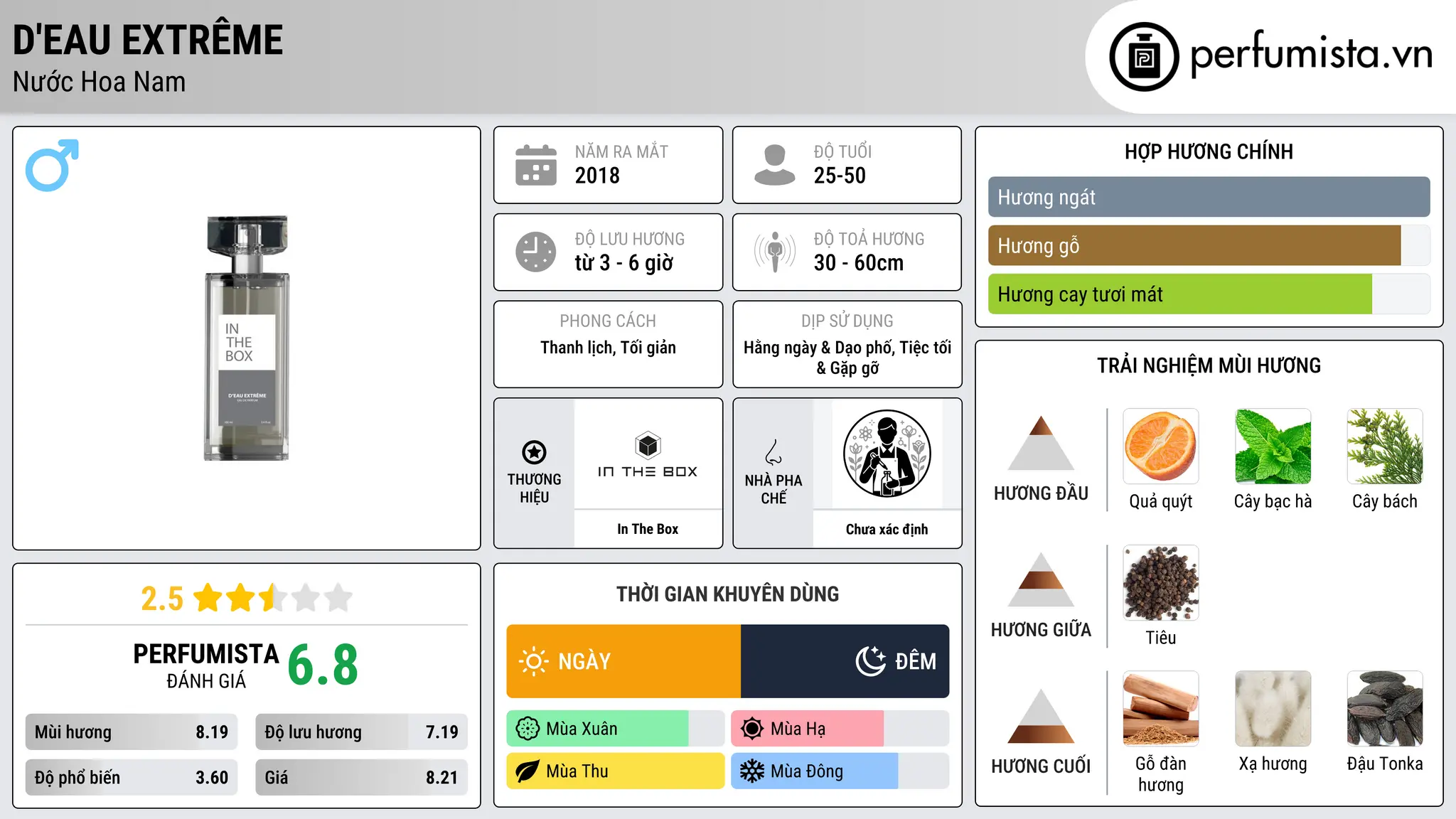Click the last gray rating star
The width and height of the screenshot is (1456, 819).
coord(338,598)
